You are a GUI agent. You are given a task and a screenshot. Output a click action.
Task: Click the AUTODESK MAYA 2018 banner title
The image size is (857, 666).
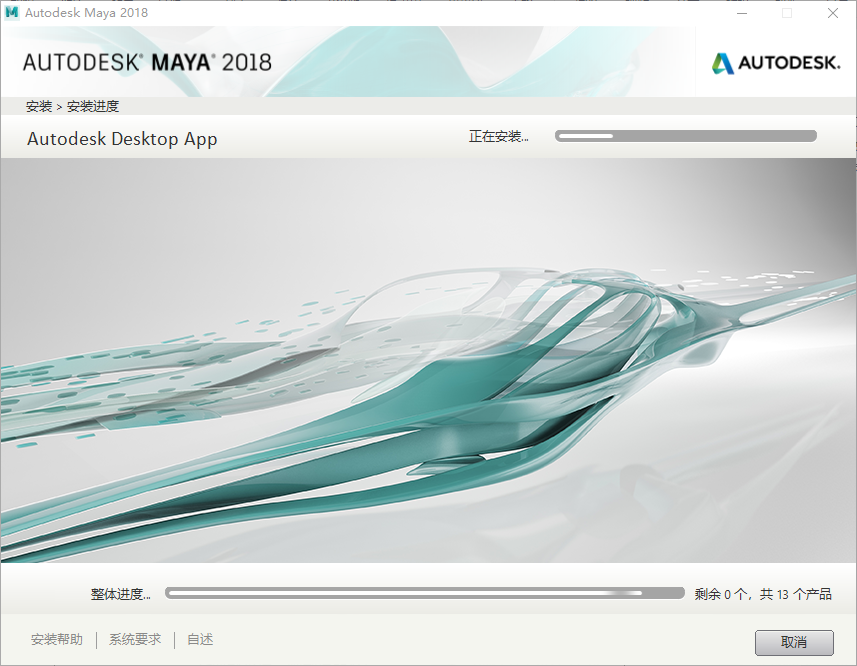pos(147,62)
